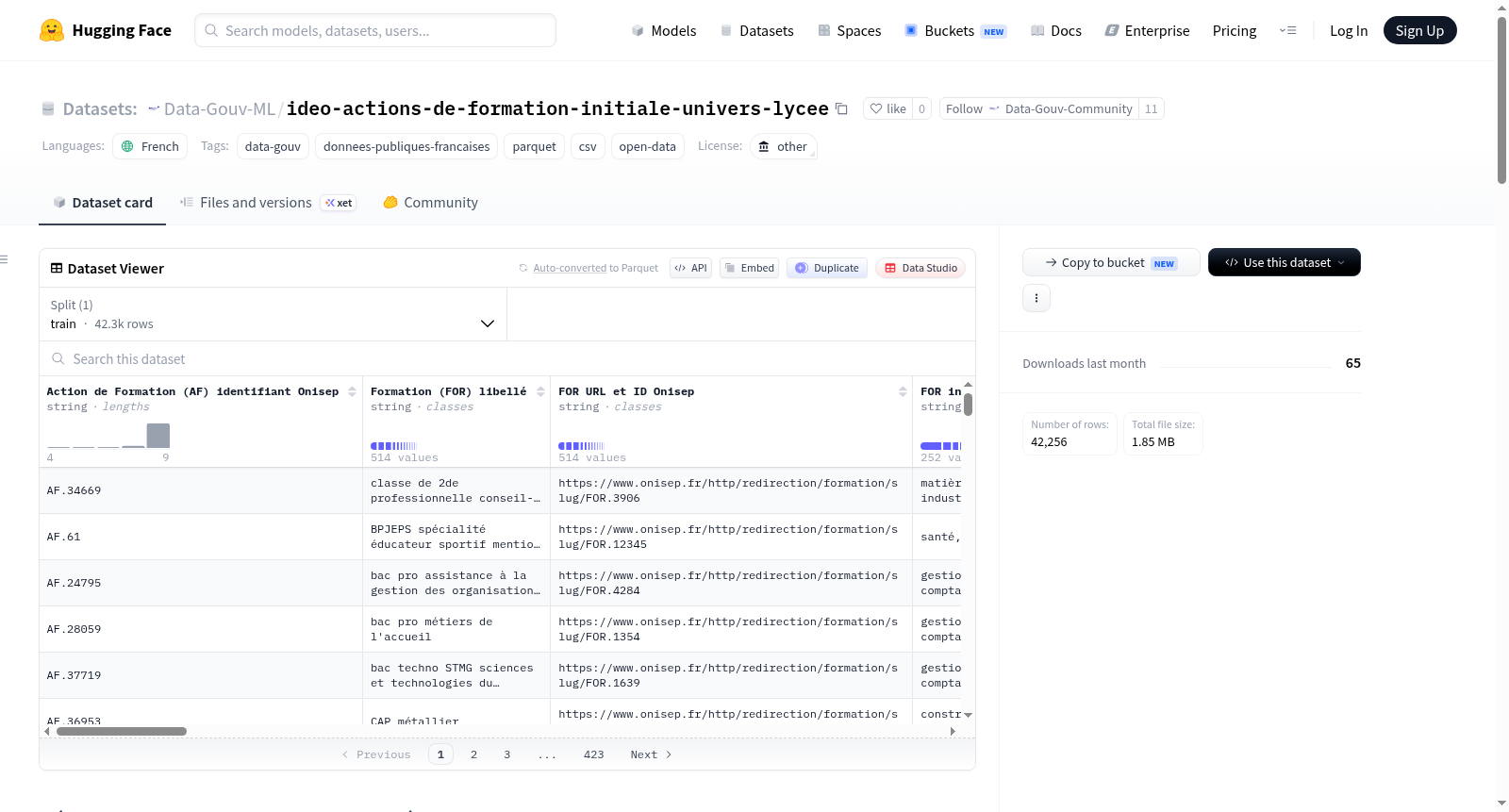Click the open-data tag
Screen dimensions: 1509x812
tap(647, 146)
